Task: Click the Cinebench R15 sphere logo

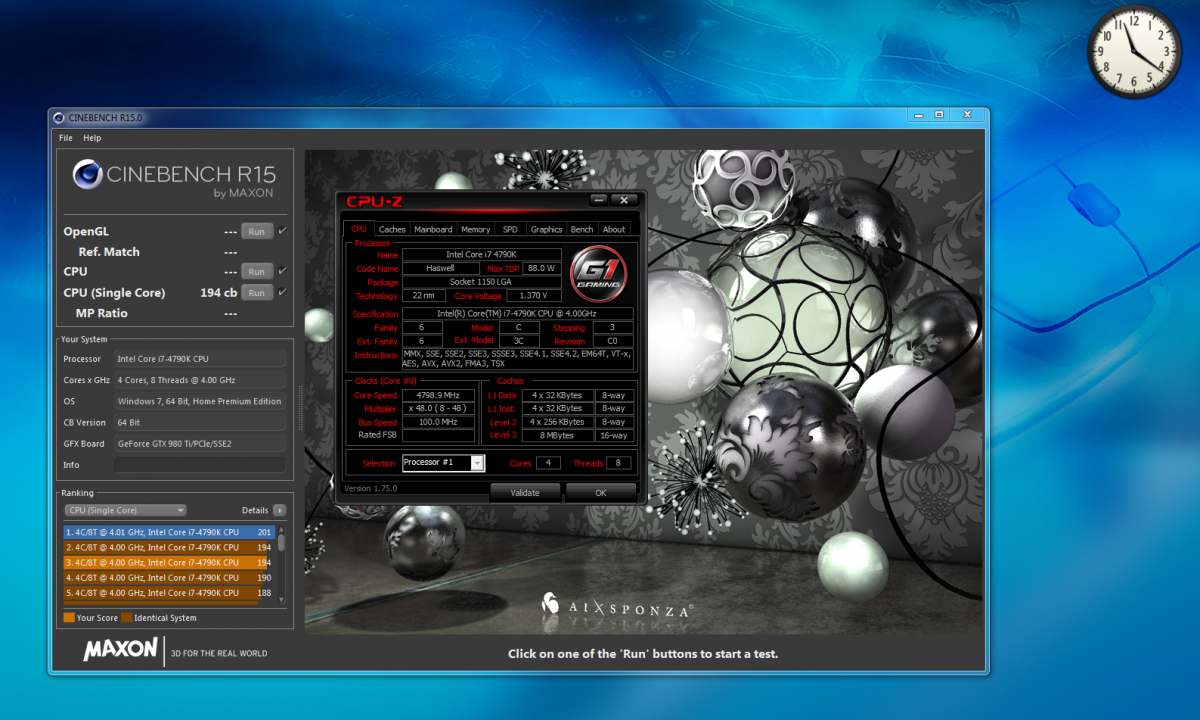Action: point(88,175)
